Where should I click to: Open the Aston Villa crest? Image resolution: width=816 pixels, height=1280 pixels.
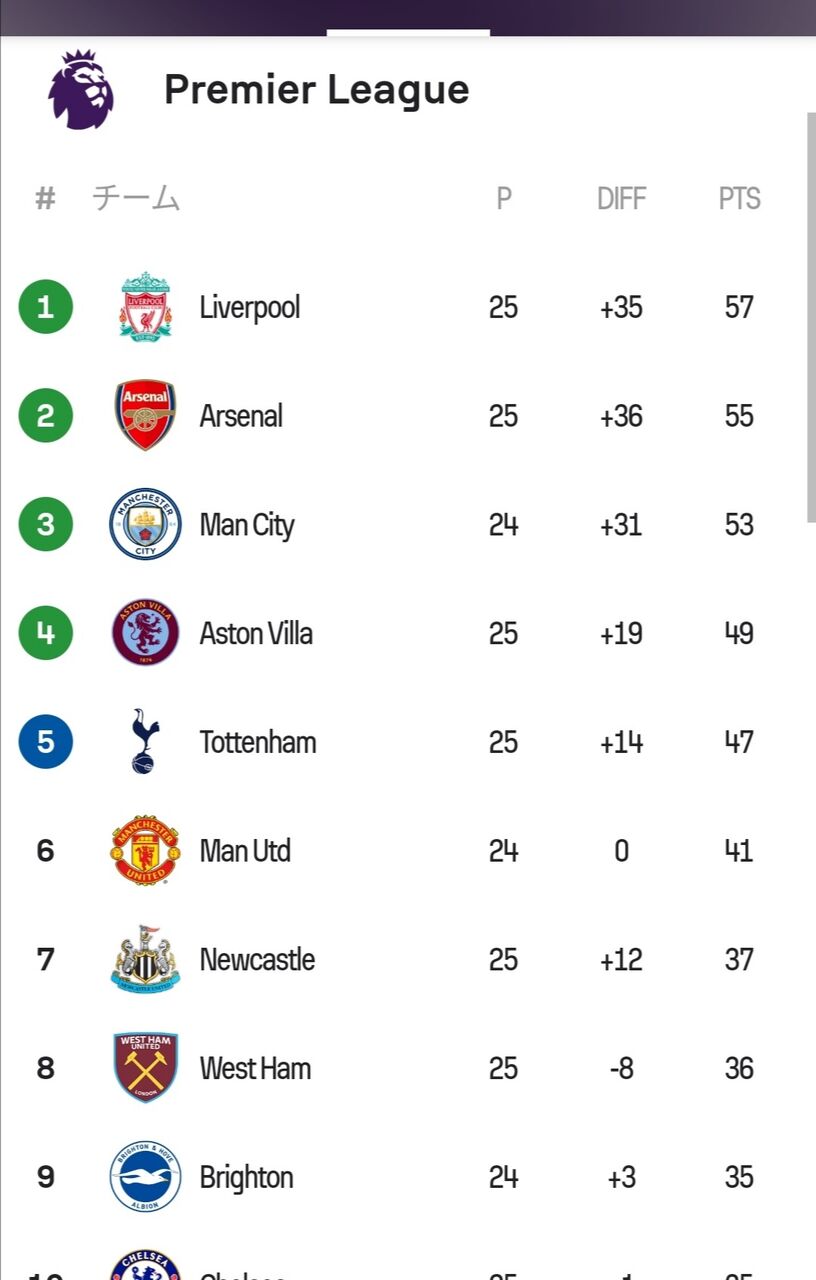145,633
